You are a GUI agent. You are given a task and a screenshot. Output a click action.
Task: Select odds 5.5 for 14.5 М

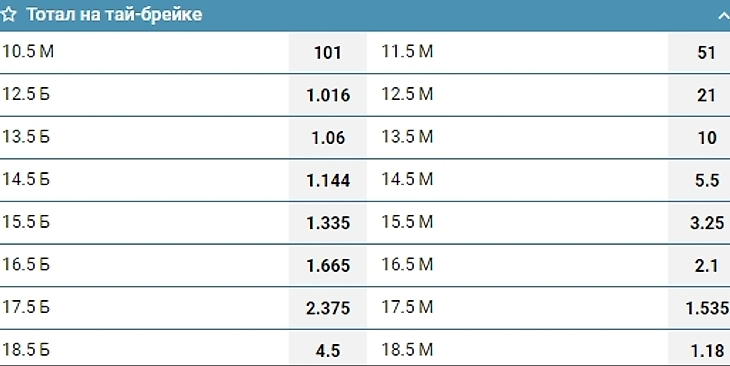coord(699,180)
